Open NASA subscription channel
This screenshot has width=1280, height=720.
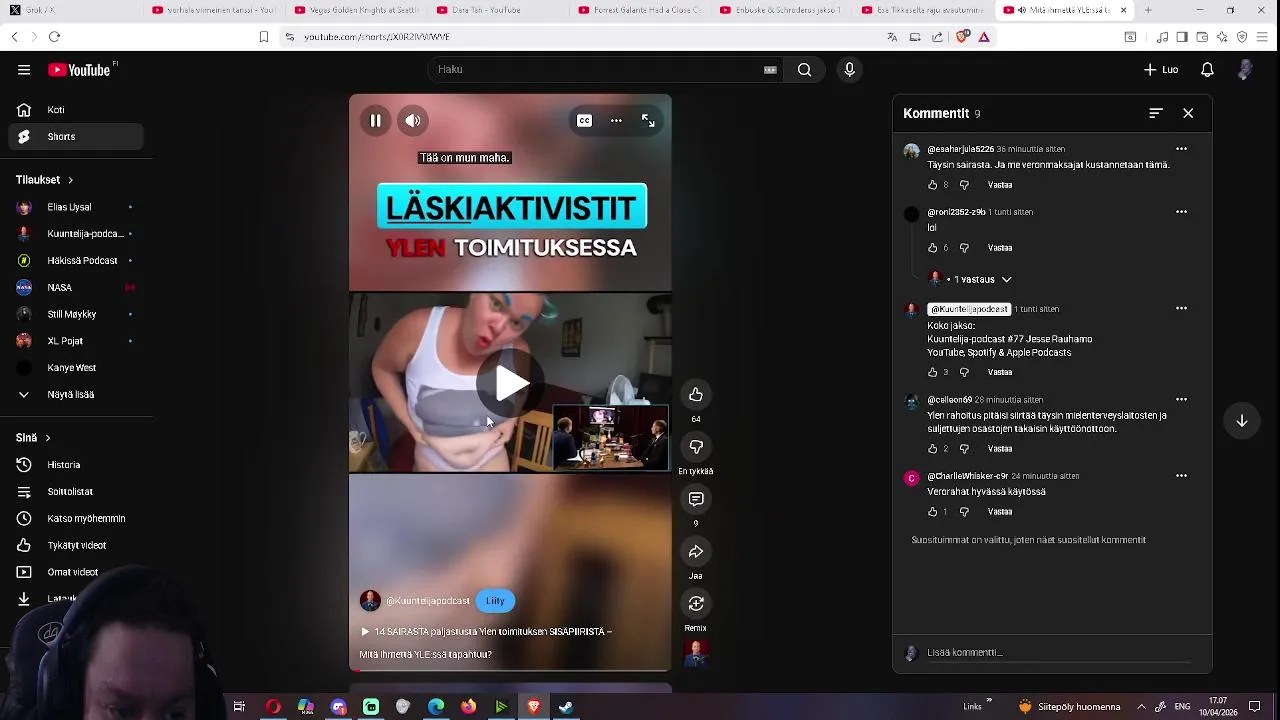click(76, 287)
